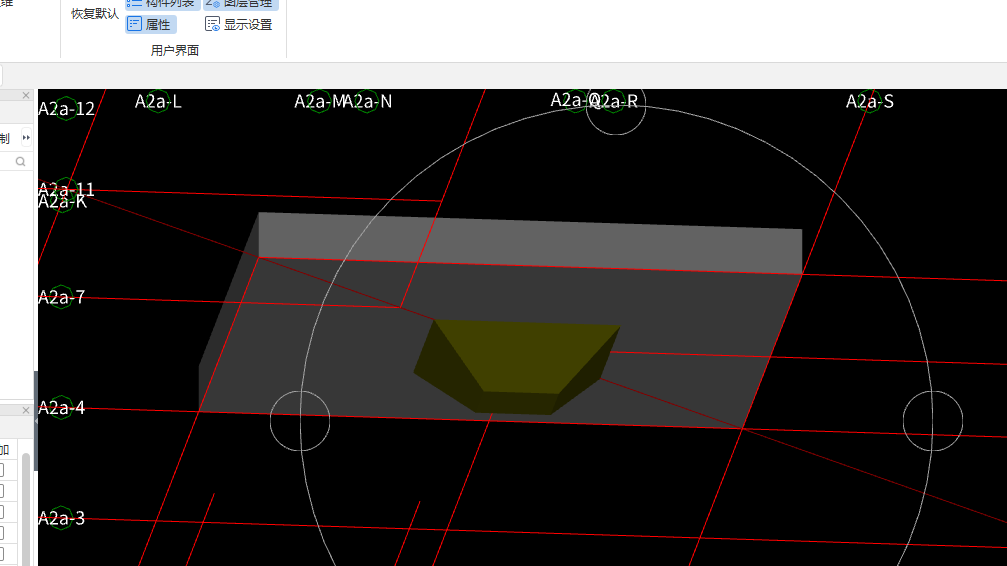The width and height of the screenshot is (1007, 566).
Task: Click axis label A2a-12
Action: pyautogui.click(x=66, y=109)
